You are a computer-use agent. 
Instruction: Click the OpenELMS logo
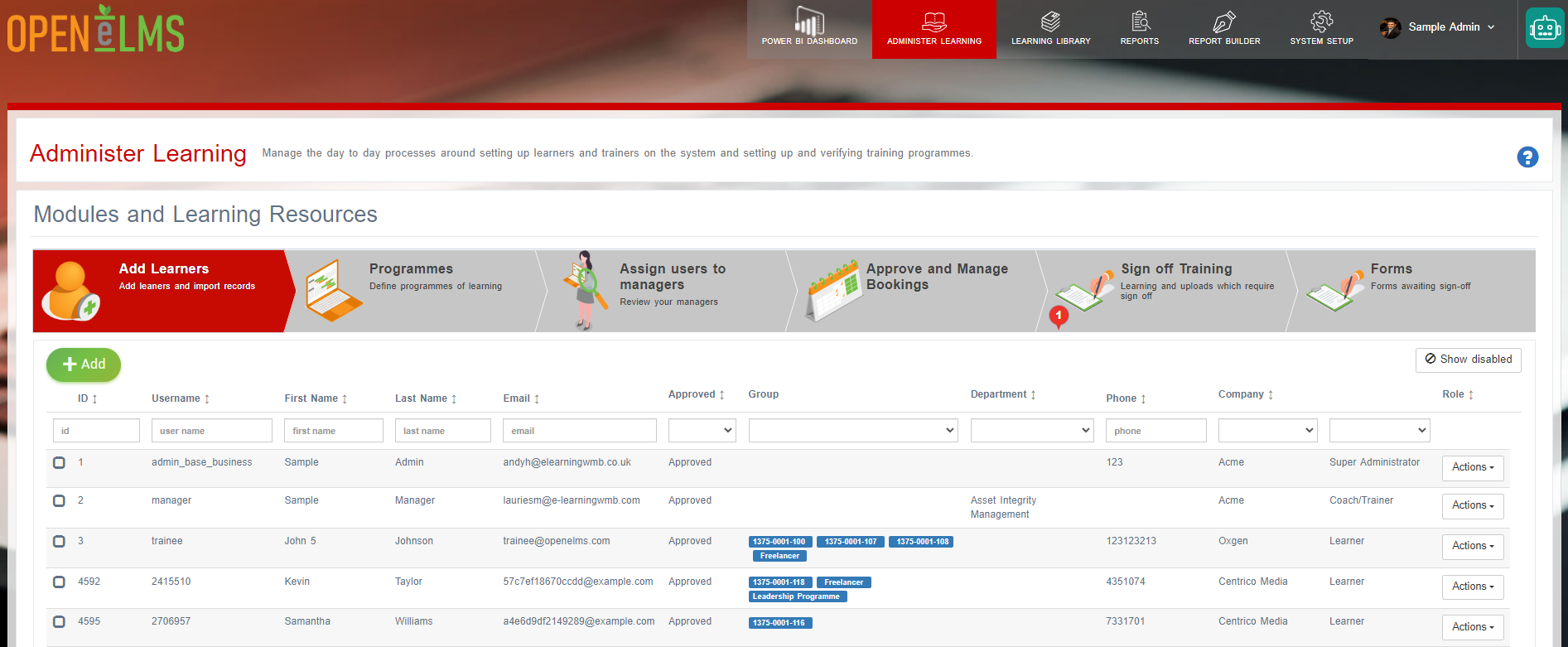click(96, 29)
